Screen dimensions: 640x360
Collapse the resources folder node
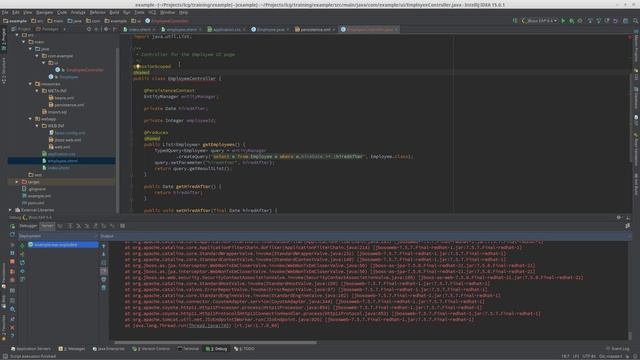coord(30,84)
